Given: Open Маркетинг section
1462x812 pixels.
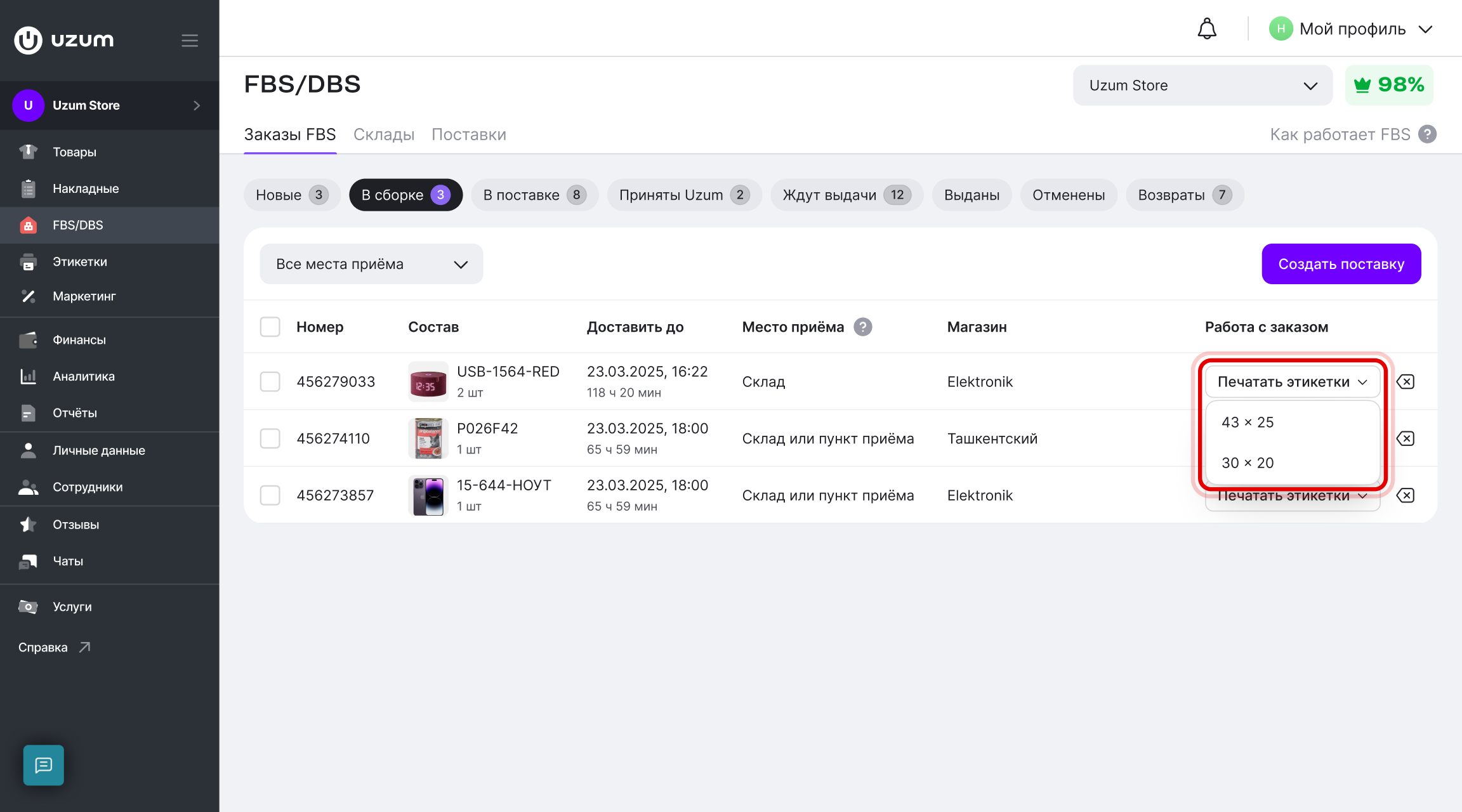Looking at the screenshot, I should tap(109, 296).
